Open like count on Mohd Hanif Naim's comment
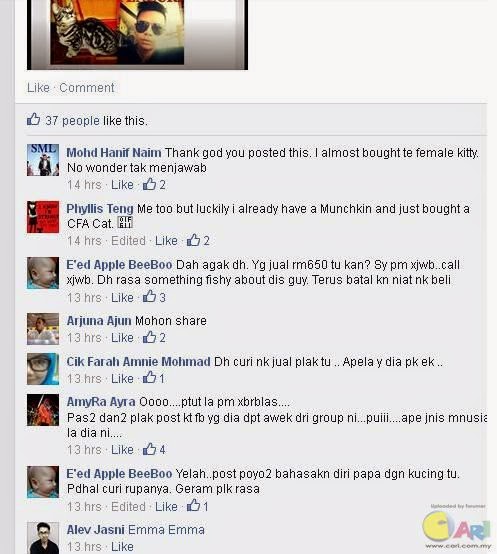Image resolution: width=497 pixels, height=554 pixels. [x=154, y=184]
